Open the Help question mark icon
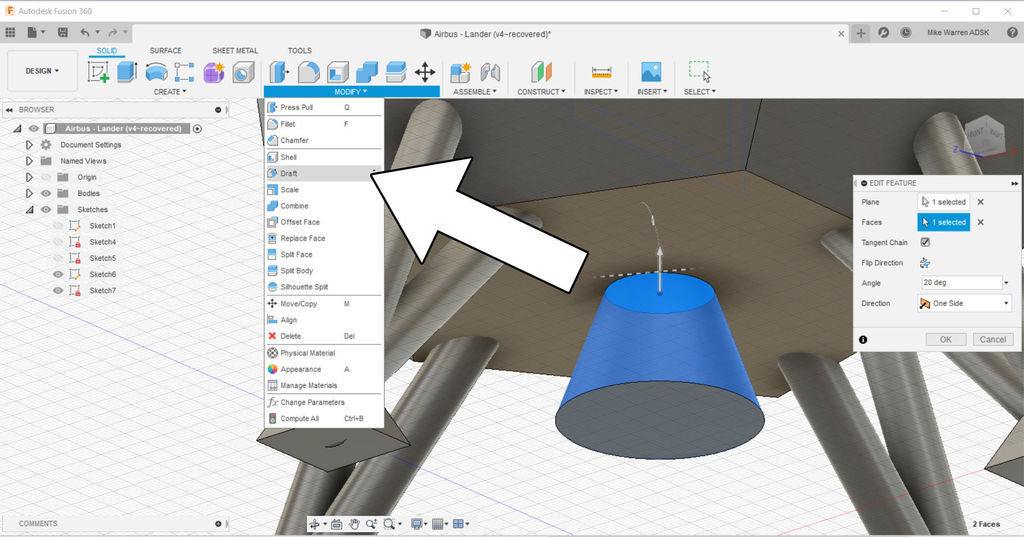This screenshot has height=537, width=1024. click(x=1012, y=32)
